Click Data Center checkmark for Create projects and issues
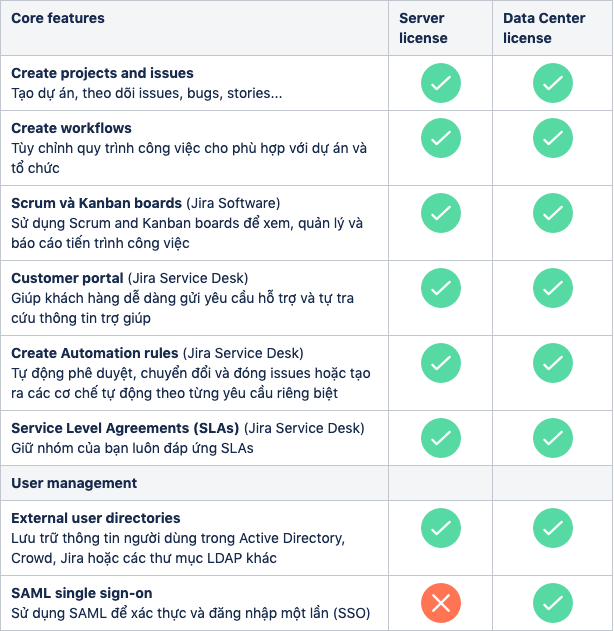This screenshot has height=631, width=614. point(552,83)
